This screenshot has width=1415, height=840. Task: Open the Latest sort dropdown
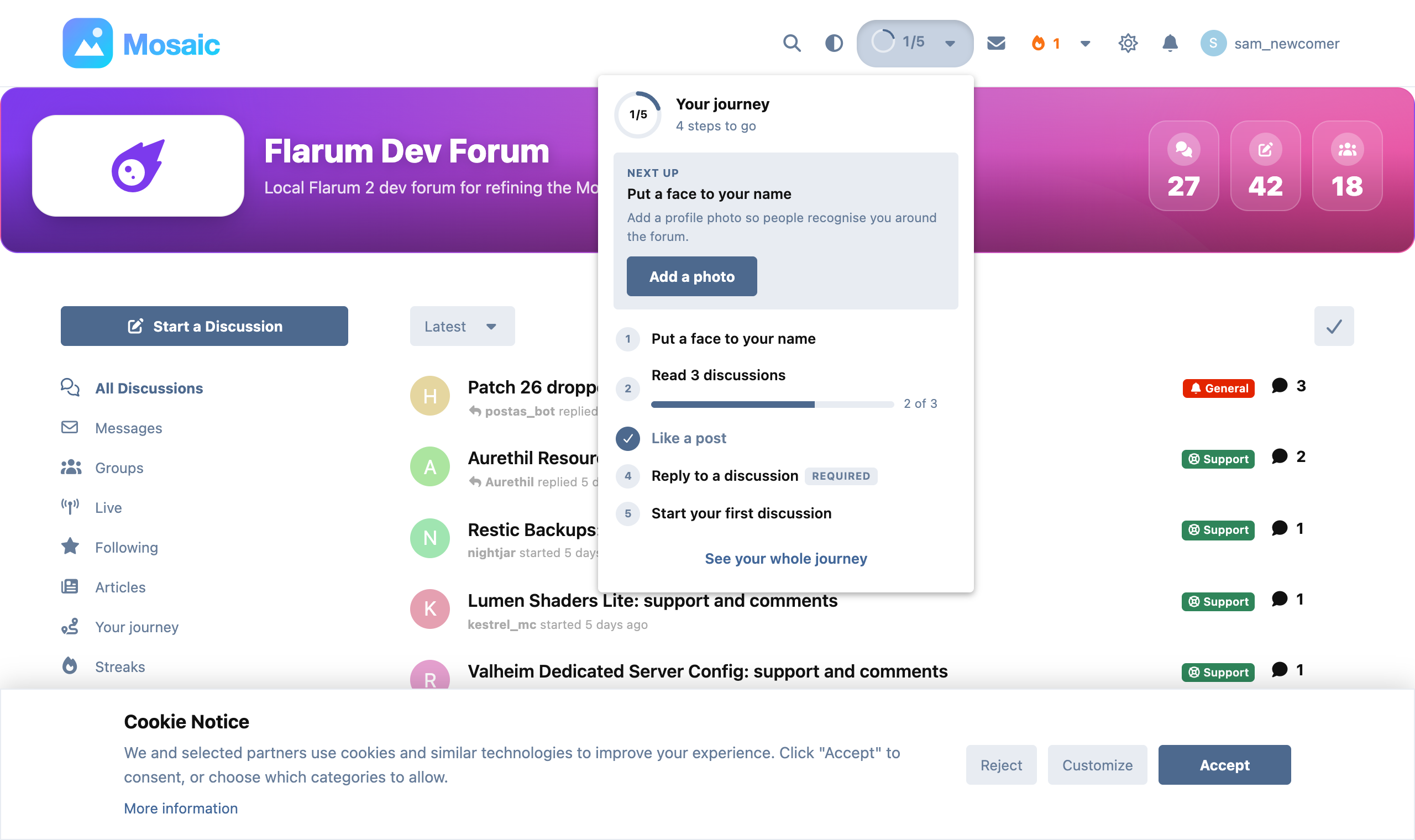click(x=462, y=326)
